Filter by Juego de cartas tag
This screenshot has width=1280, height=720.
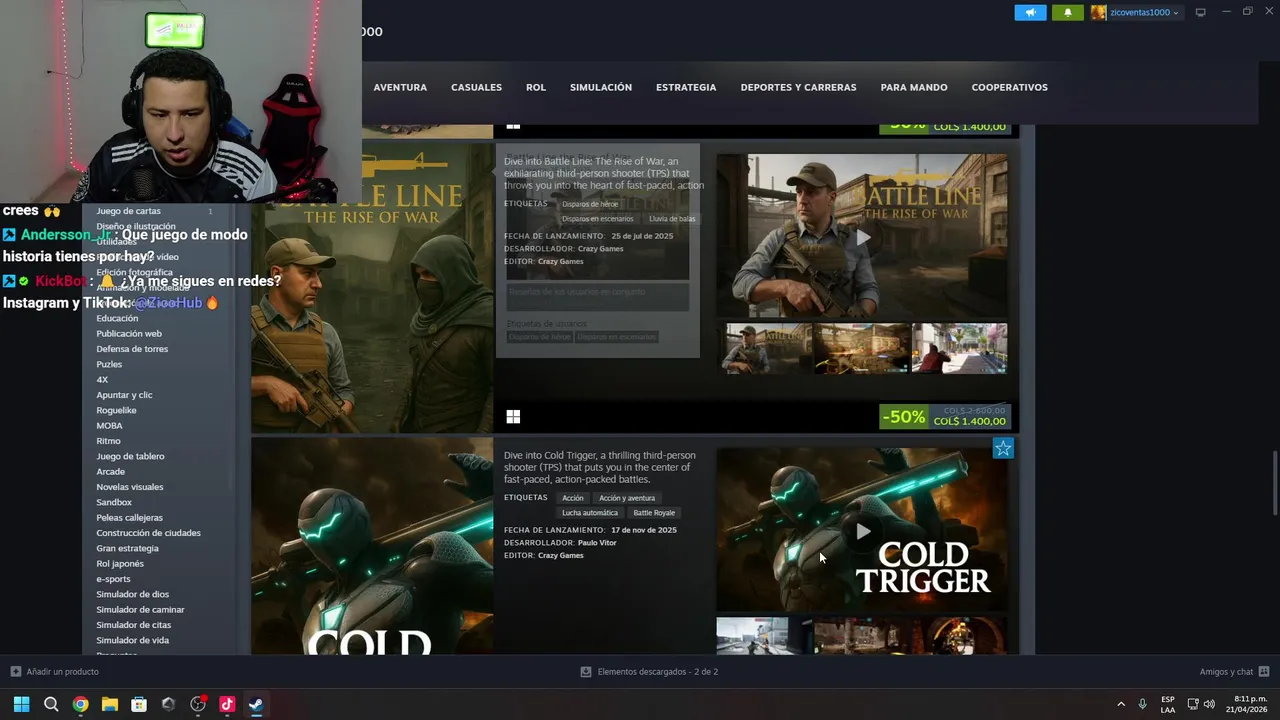coord(128,211)
